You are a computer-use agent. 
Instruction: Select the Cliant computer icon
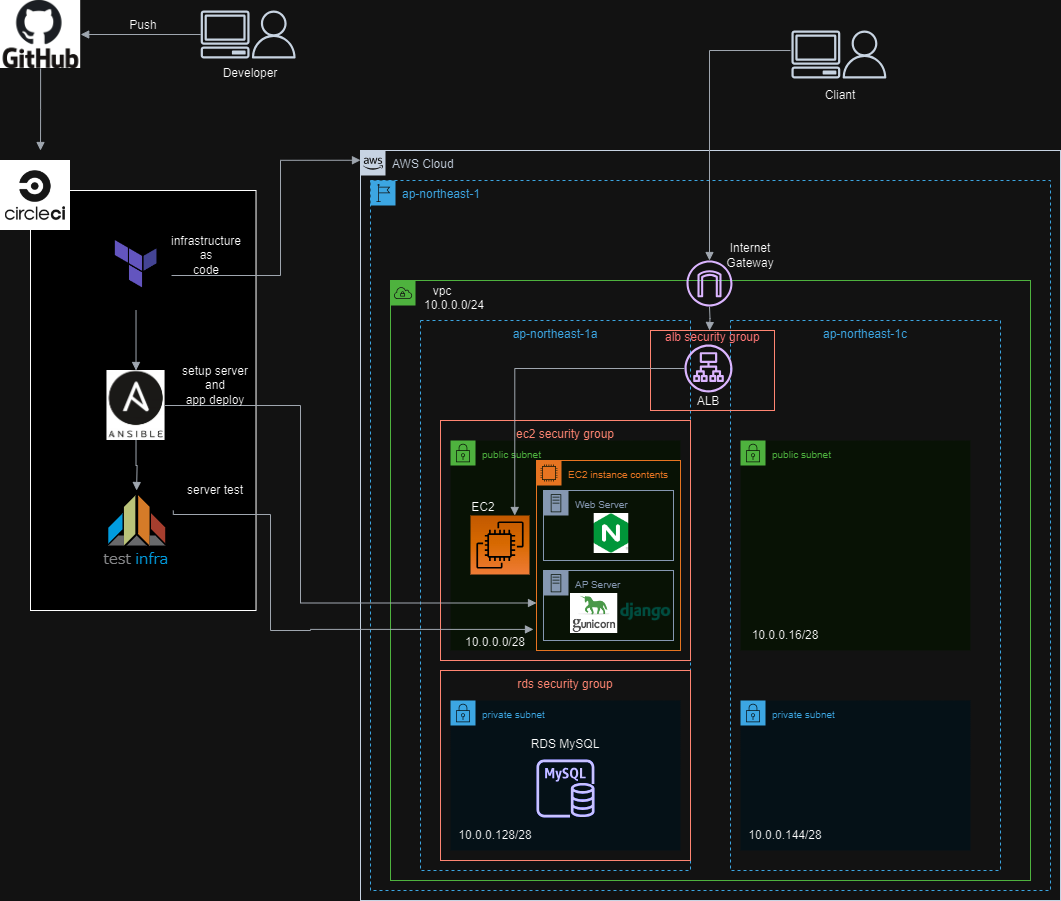[x=815, y=52]
